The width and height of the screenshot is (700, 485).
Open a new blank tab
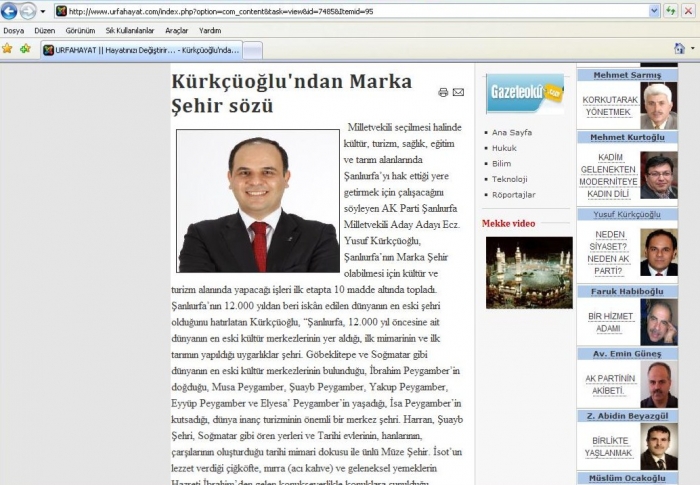(x=253, y=50)
